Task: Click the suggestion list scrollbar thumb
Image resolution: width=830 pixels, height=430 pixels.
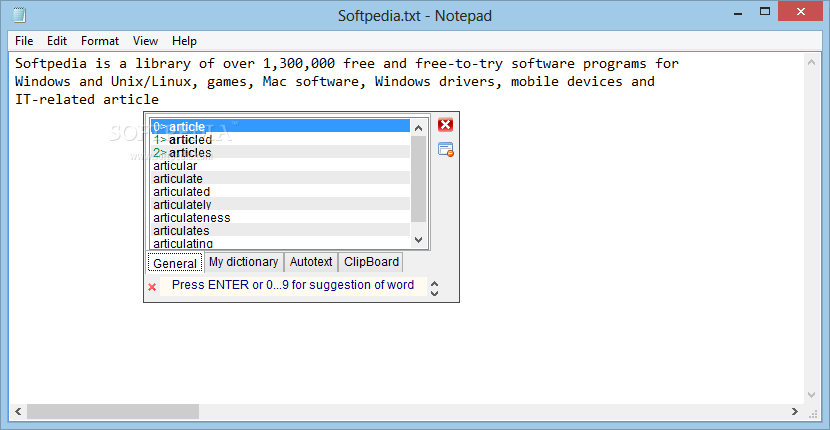Action: pos(418,179)
